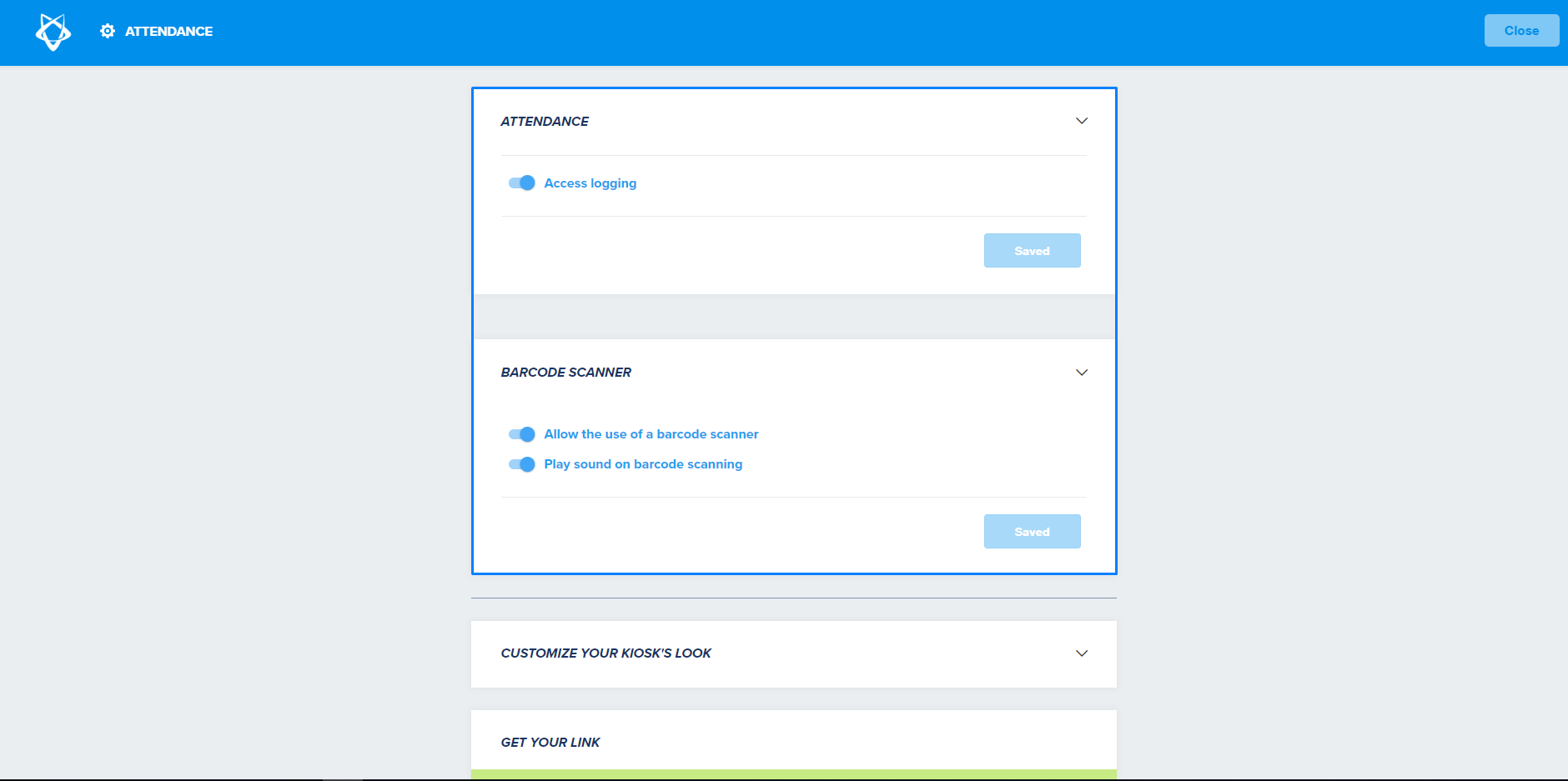Click Saved button in Attendance section

tap(1032, 251)
